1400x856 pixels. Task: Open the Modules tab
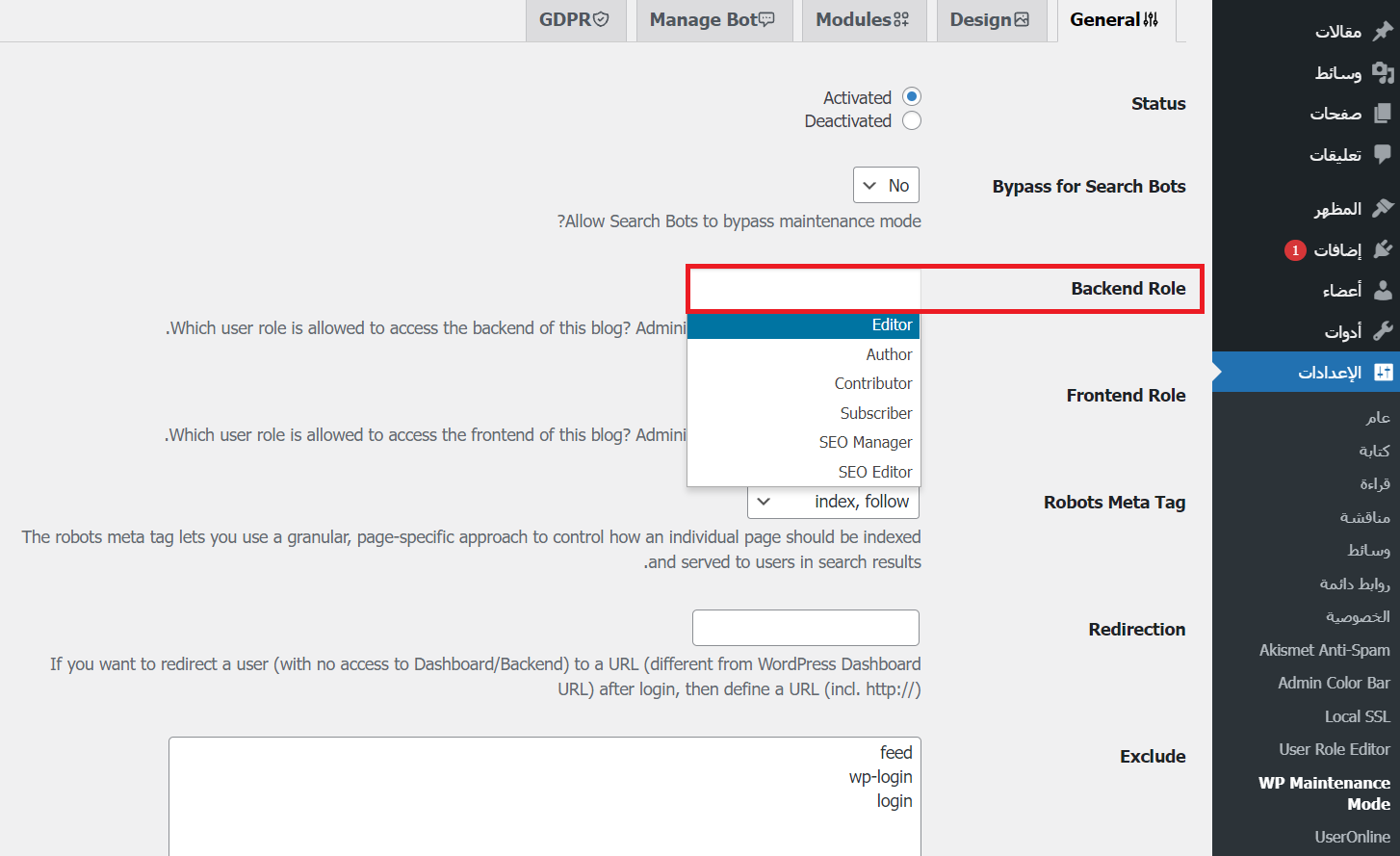coord(862,20)
